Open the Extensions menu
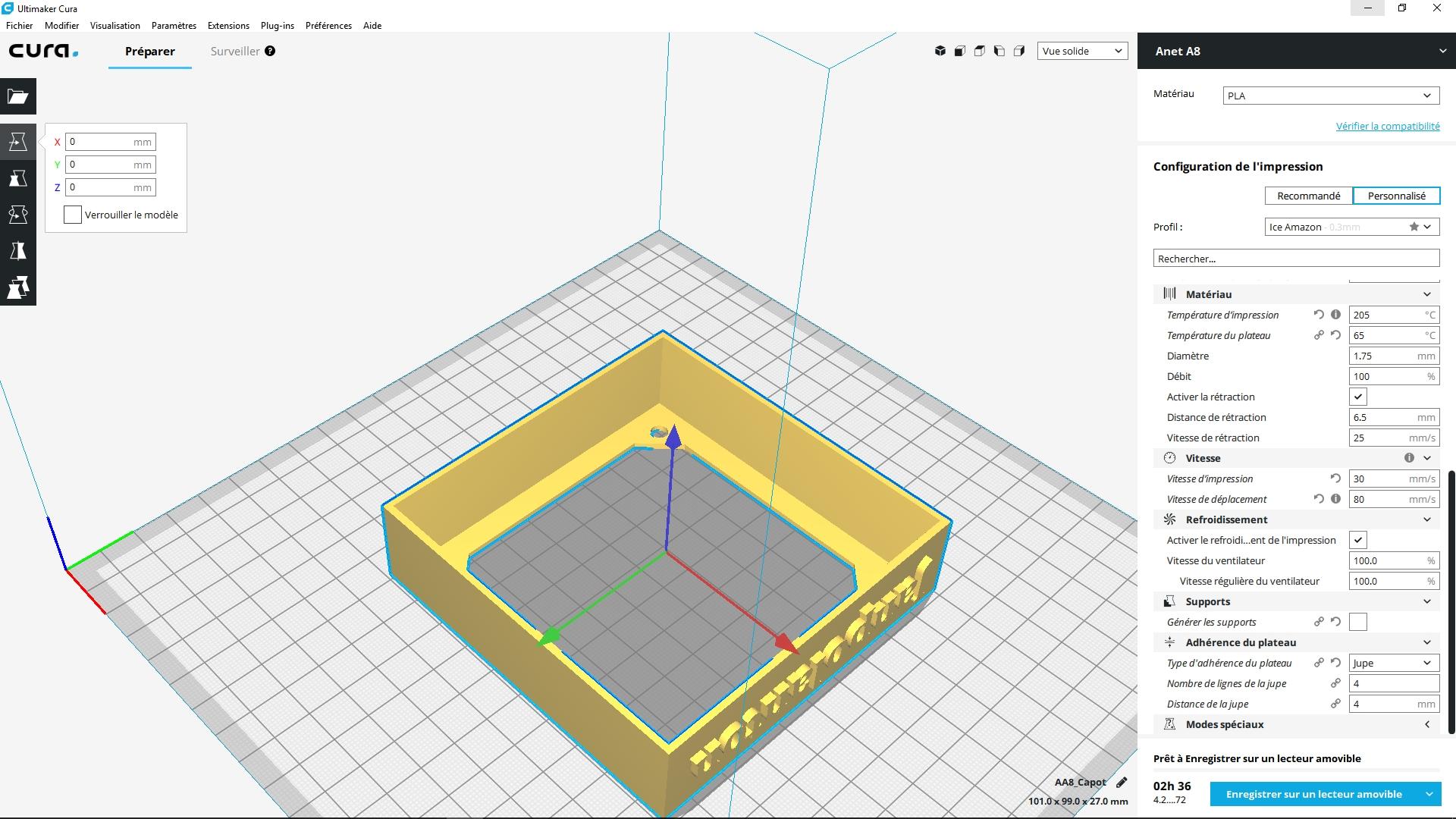Screen dimensions: 1456x819 pyautogui.click(x=228, y=25)
